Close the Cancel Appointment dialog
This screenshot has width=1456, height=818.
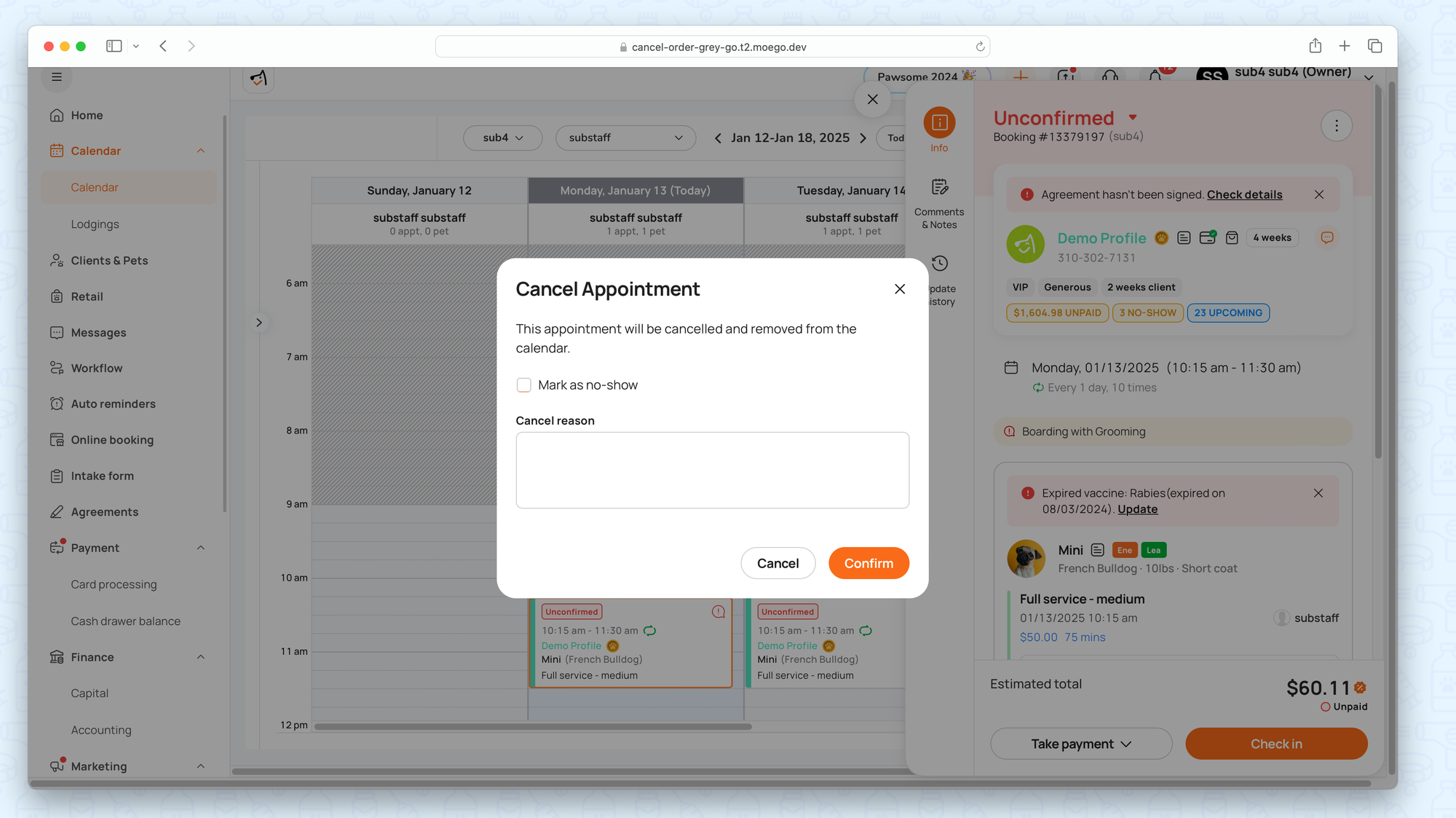(900, 289)
